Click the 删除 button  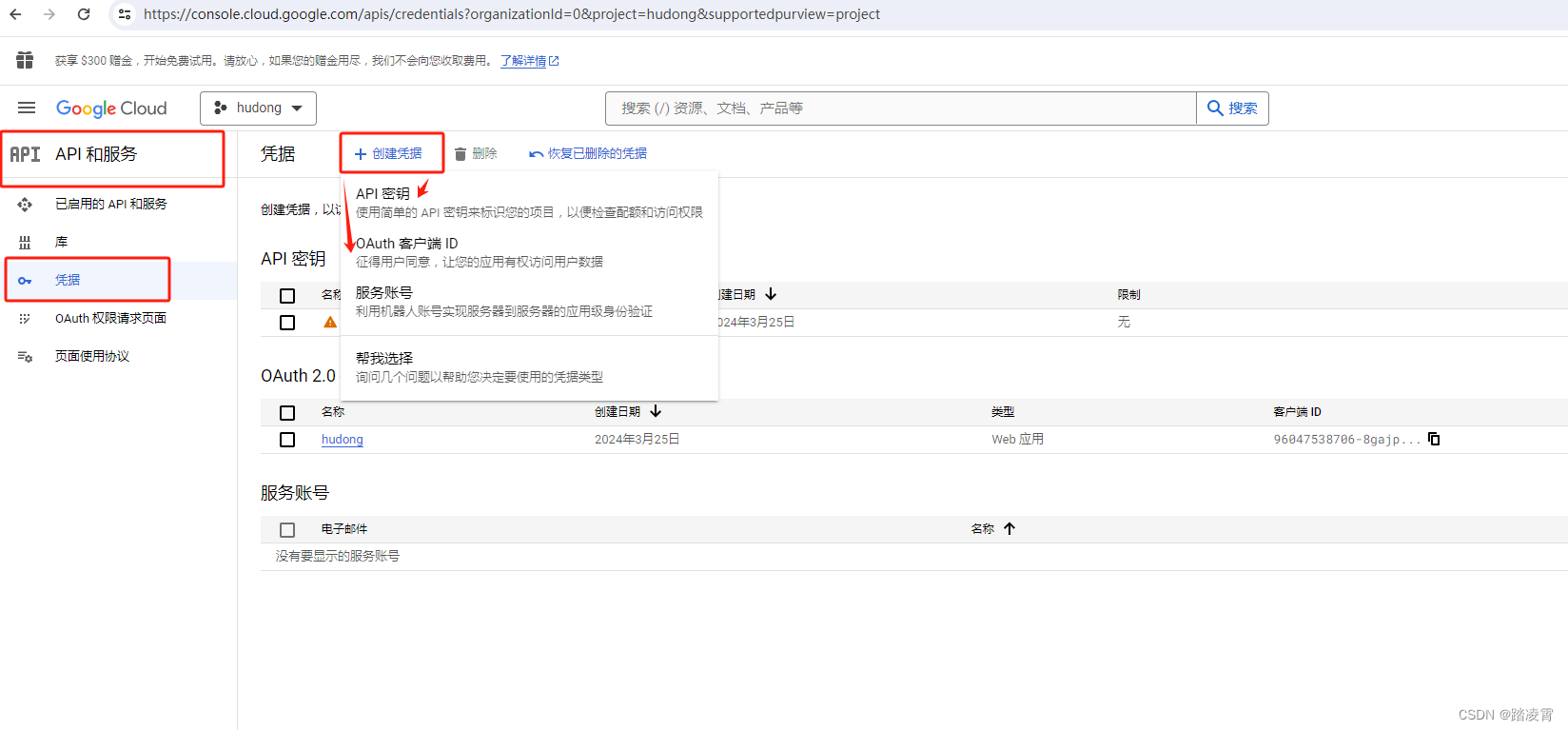point(475,153)
